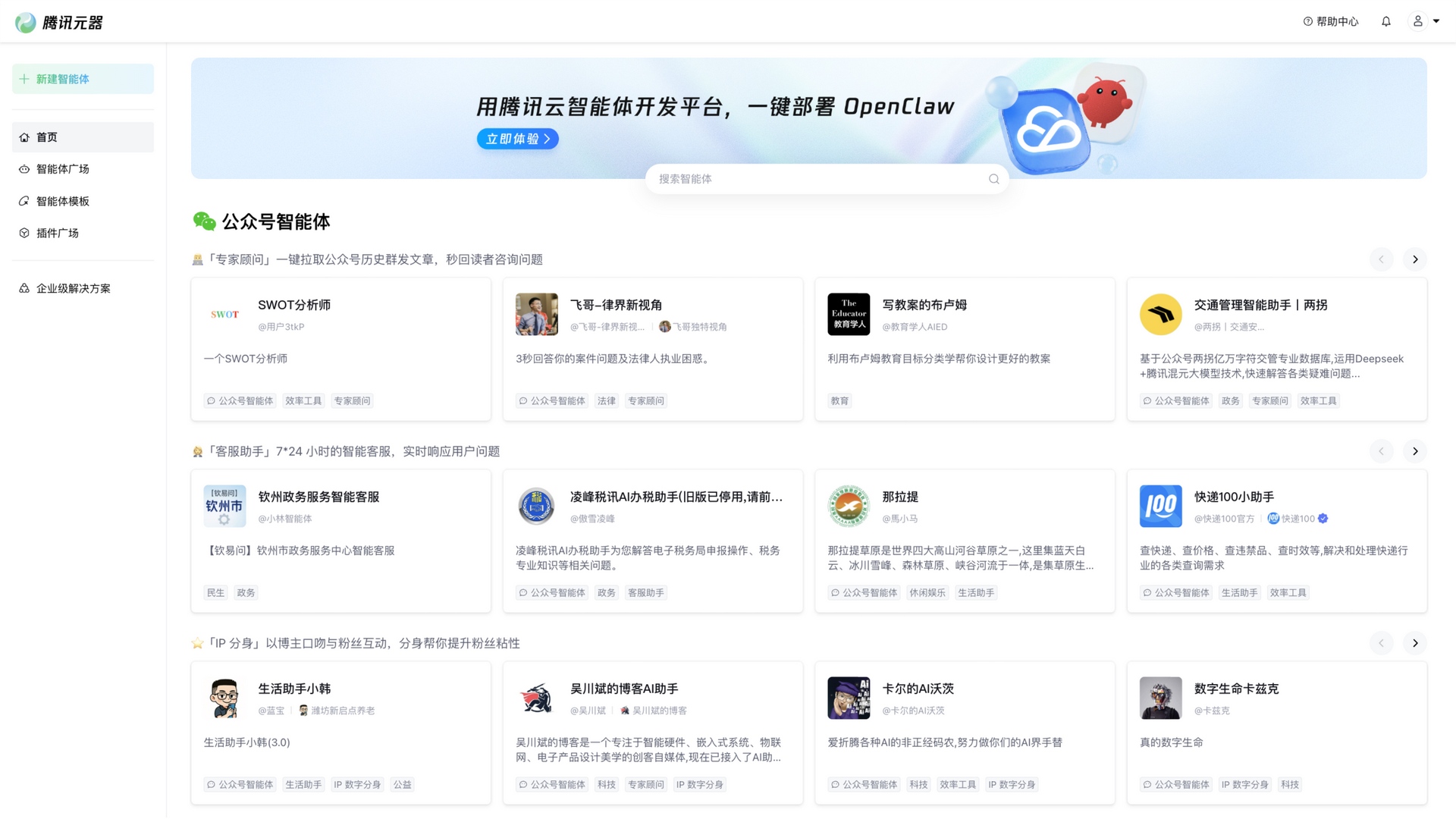Open the notification bell icon
1456x819 pixels.
[1385, 21]
